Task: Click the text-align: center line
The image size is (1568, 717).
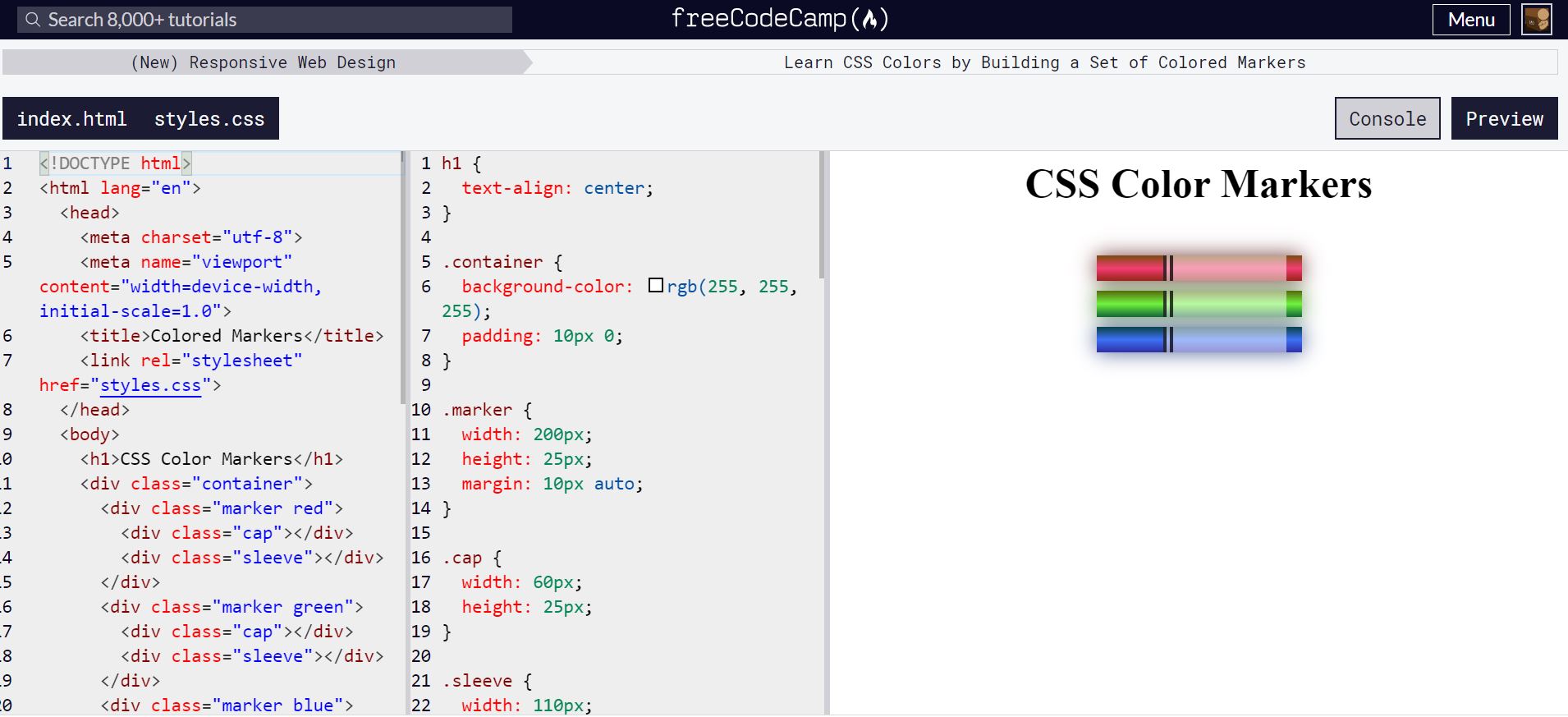Action: [557, 188]
